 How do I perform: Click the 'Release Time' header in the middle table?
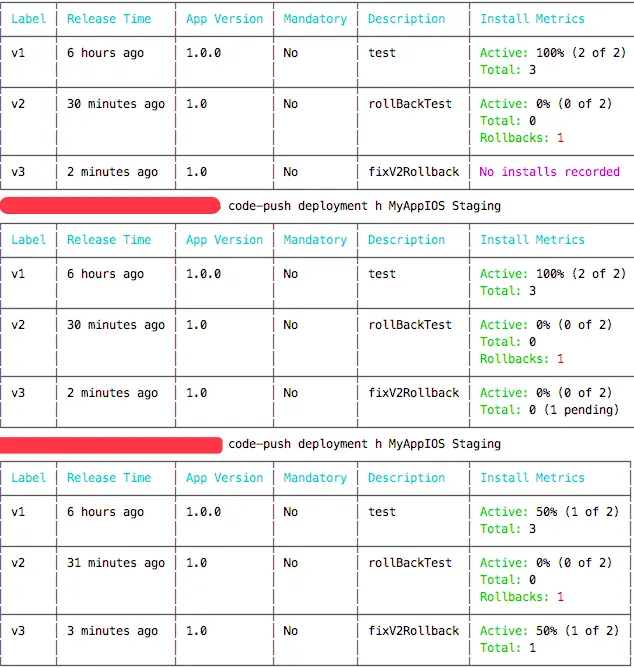[x=109, y=240]
